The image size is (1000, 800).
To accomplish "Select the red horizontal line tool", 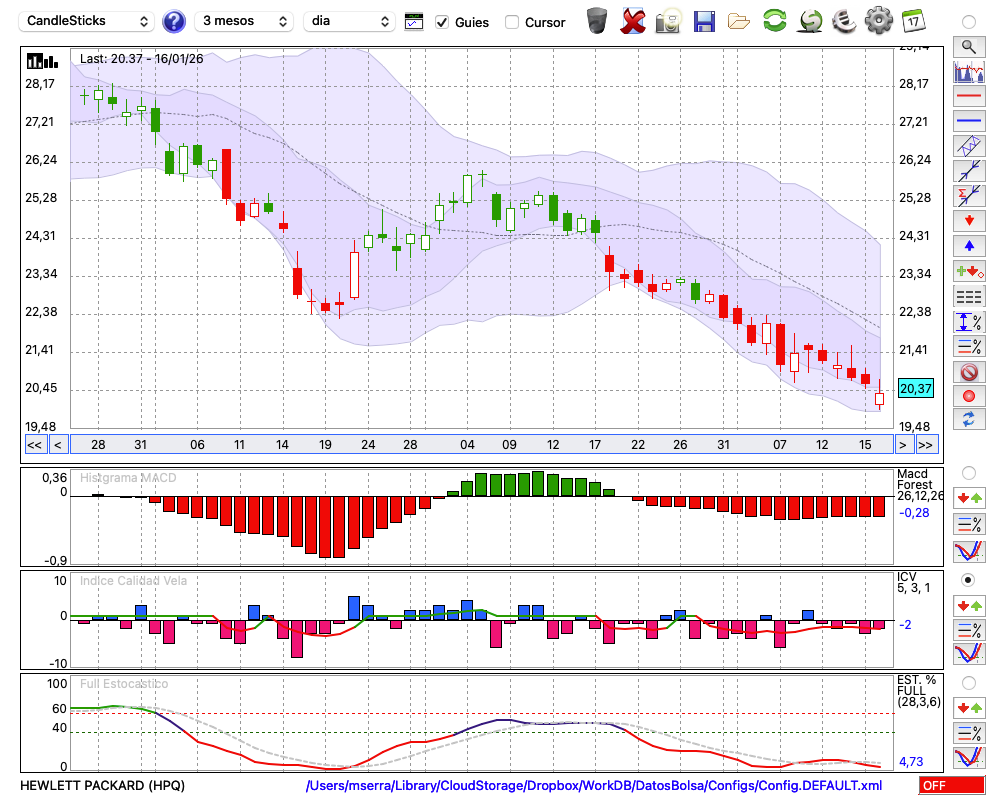I will [x=968, y=97].
